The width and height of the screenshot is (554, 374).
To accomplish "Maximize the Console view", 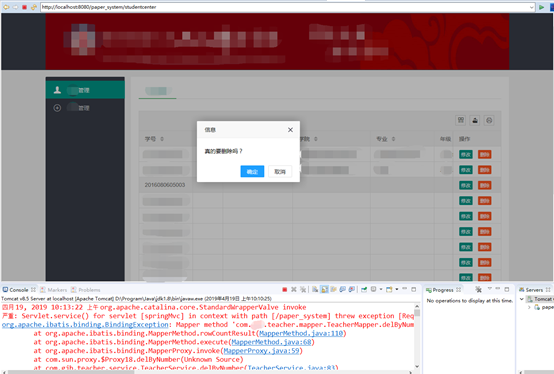I will click(x=413, y=289).
